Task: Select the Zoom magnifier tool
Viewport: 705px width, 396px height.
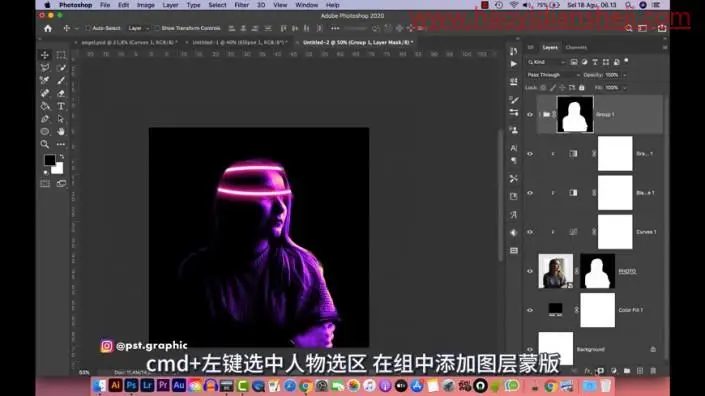Action: click(45, 144)
